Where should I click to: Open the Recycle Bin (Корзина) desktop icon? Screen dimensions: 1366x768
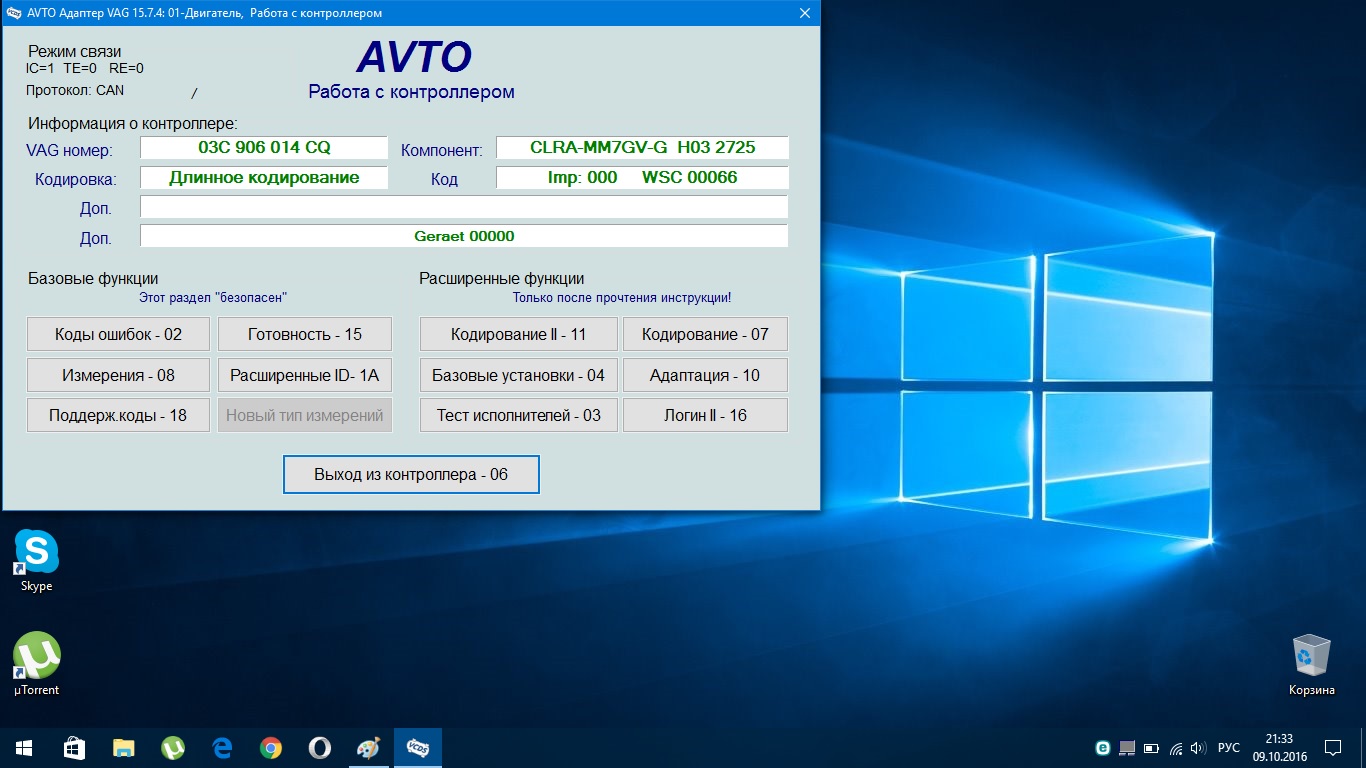click(1311, 657)
